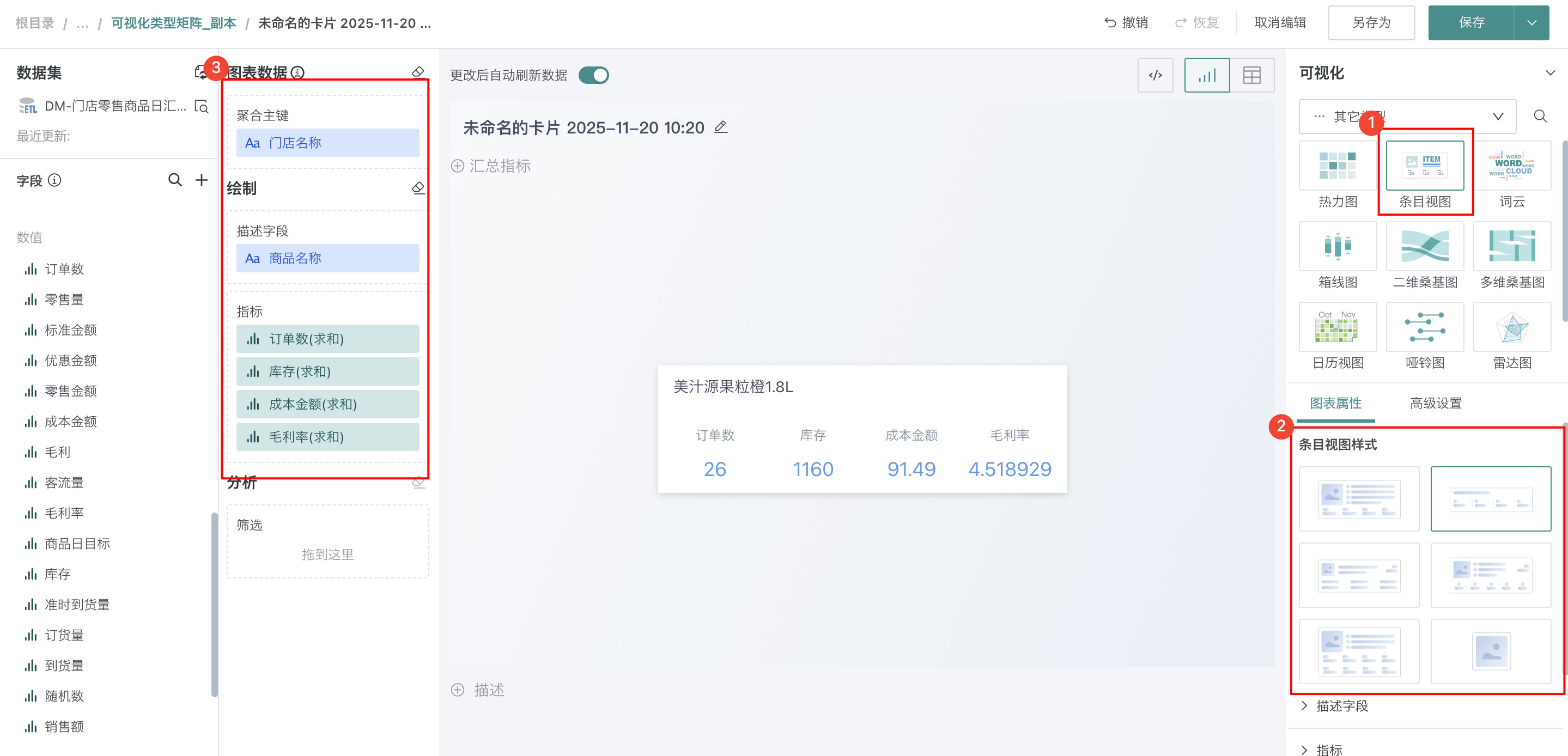
Task: Open the 图表属性 tab
Action: 1335,403
